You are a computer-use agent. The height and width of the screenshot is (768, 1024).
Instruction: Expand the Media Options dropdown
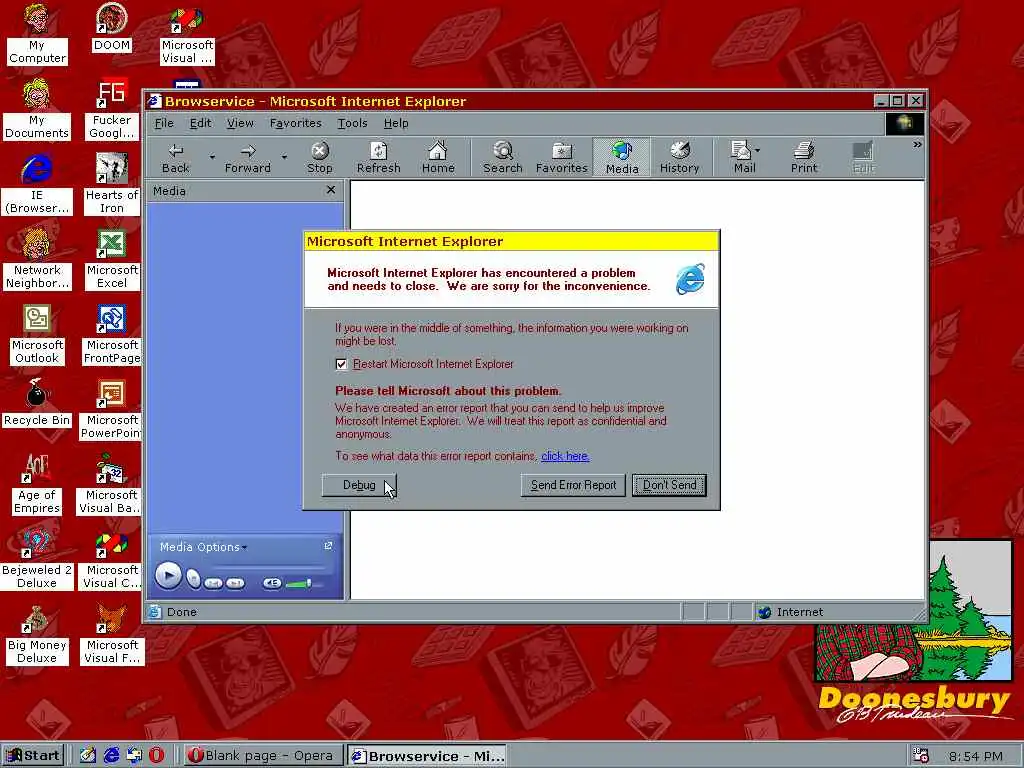coord(203,547)
